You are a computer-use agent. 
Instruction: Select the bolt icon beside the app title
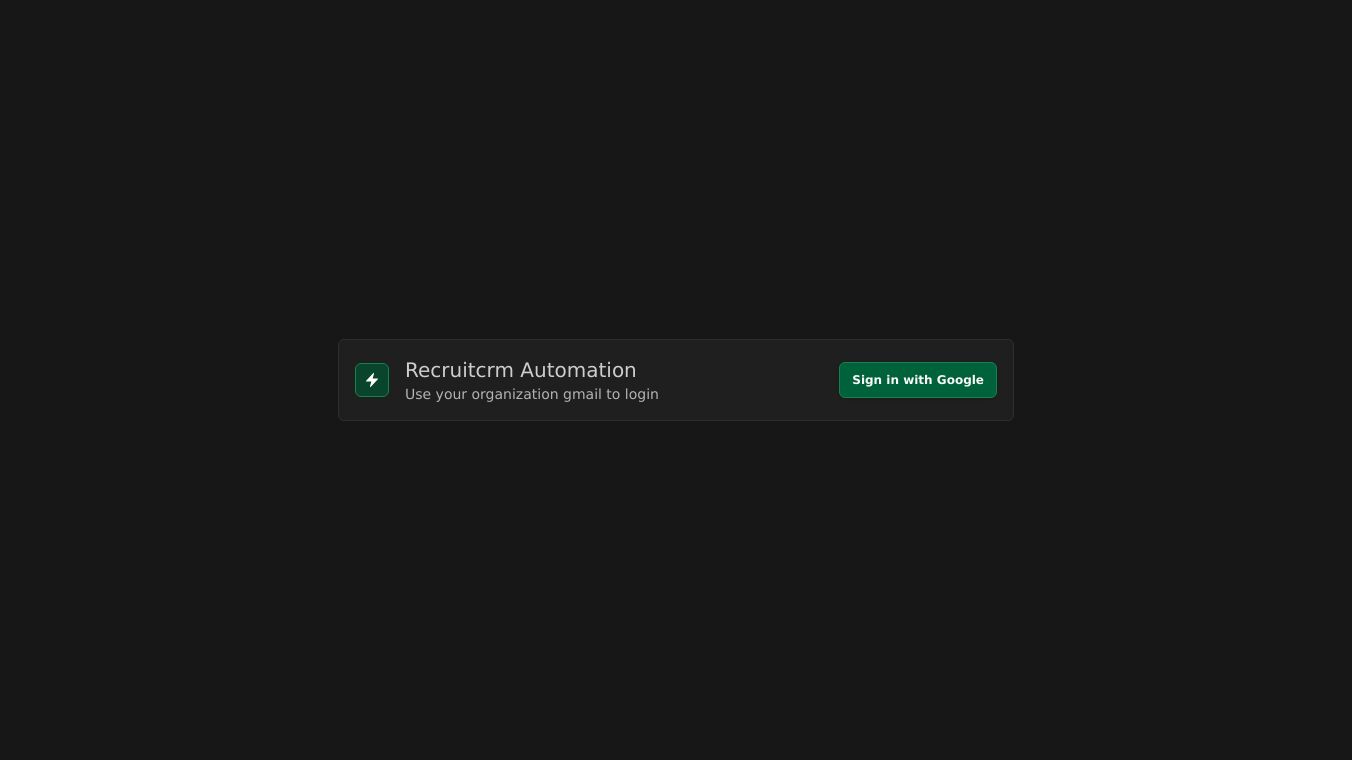click(372, 380)
